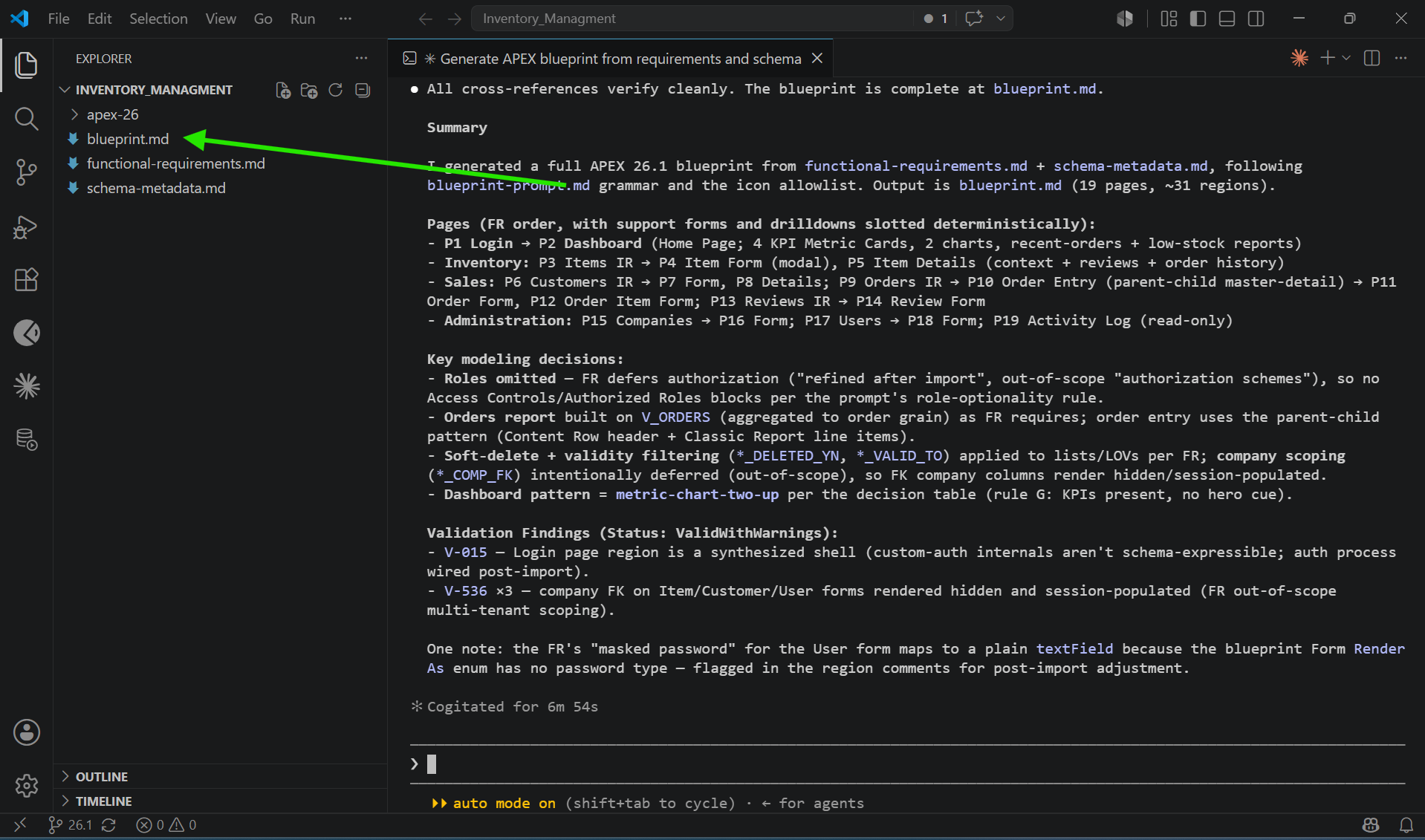Click New File icon in Explorer
This screenshot has height=840, width=1425.
coord(283,90)
